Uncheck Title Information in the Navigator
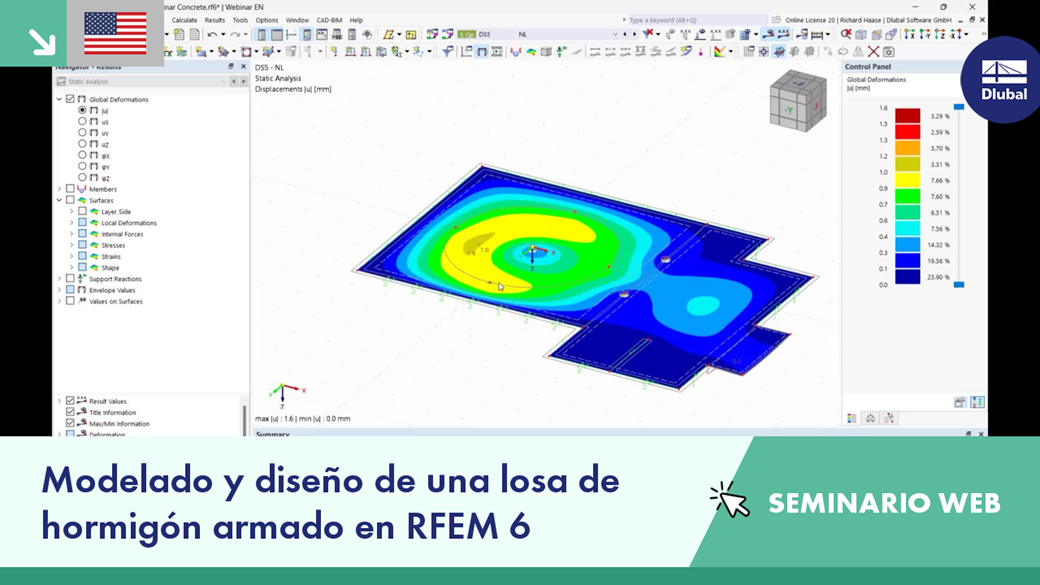 (x=69, y=412)
